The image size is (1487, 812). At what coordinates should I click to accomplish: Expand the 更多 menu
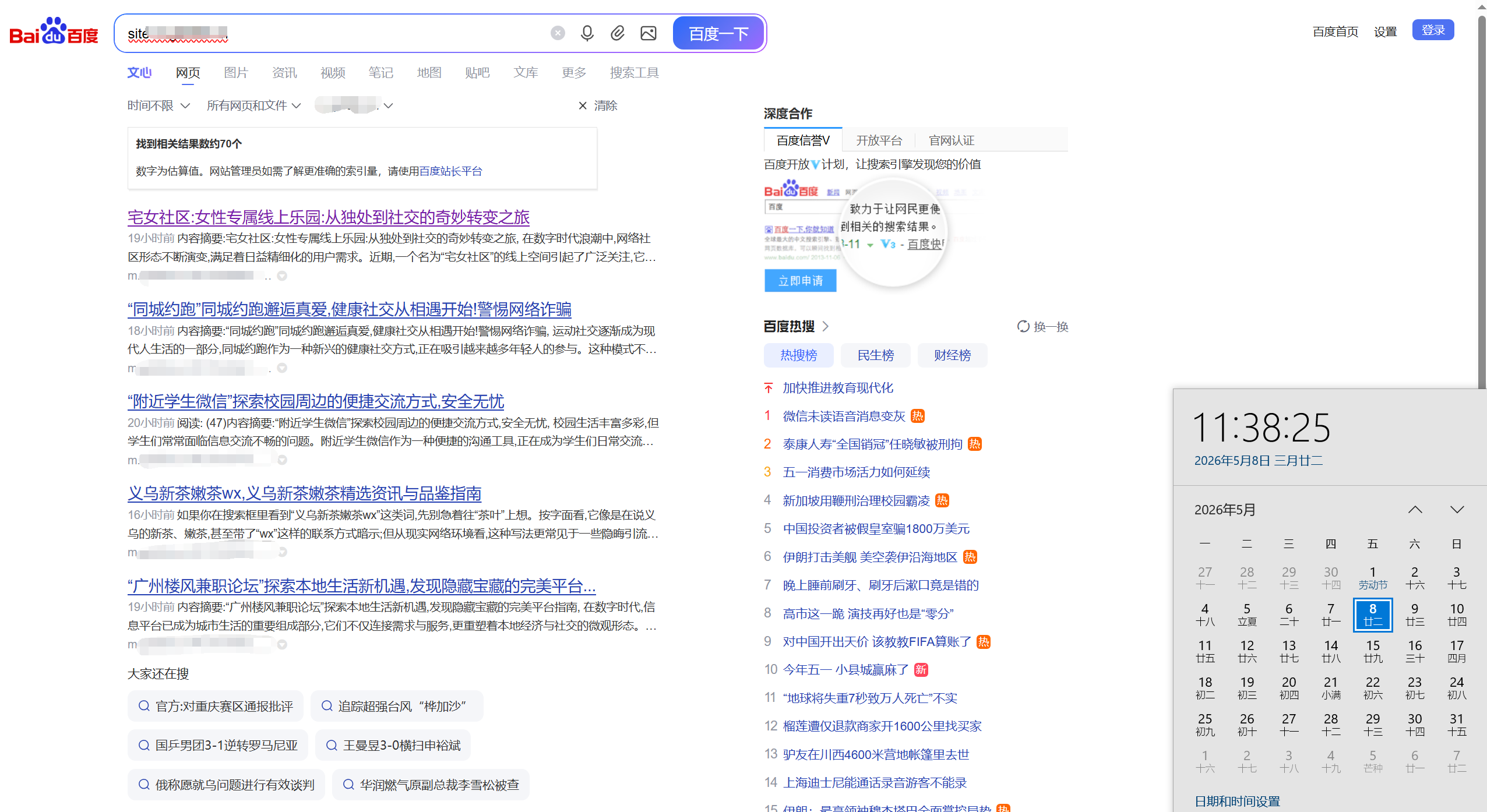(x=574, y=73)
